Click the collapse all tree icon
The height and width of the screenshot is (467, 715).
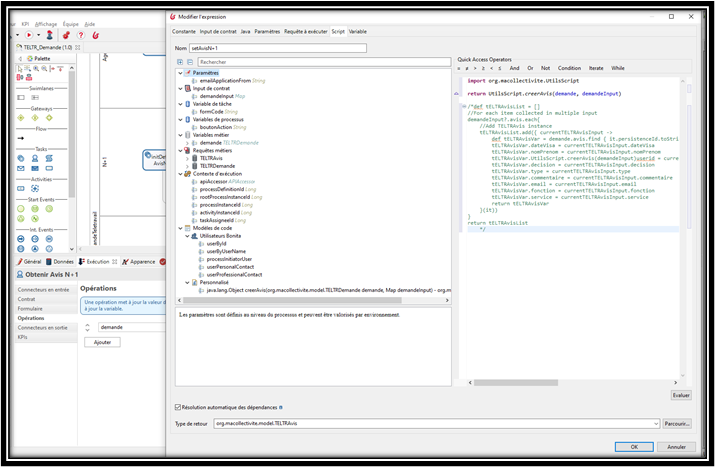[x=190, y=62]
